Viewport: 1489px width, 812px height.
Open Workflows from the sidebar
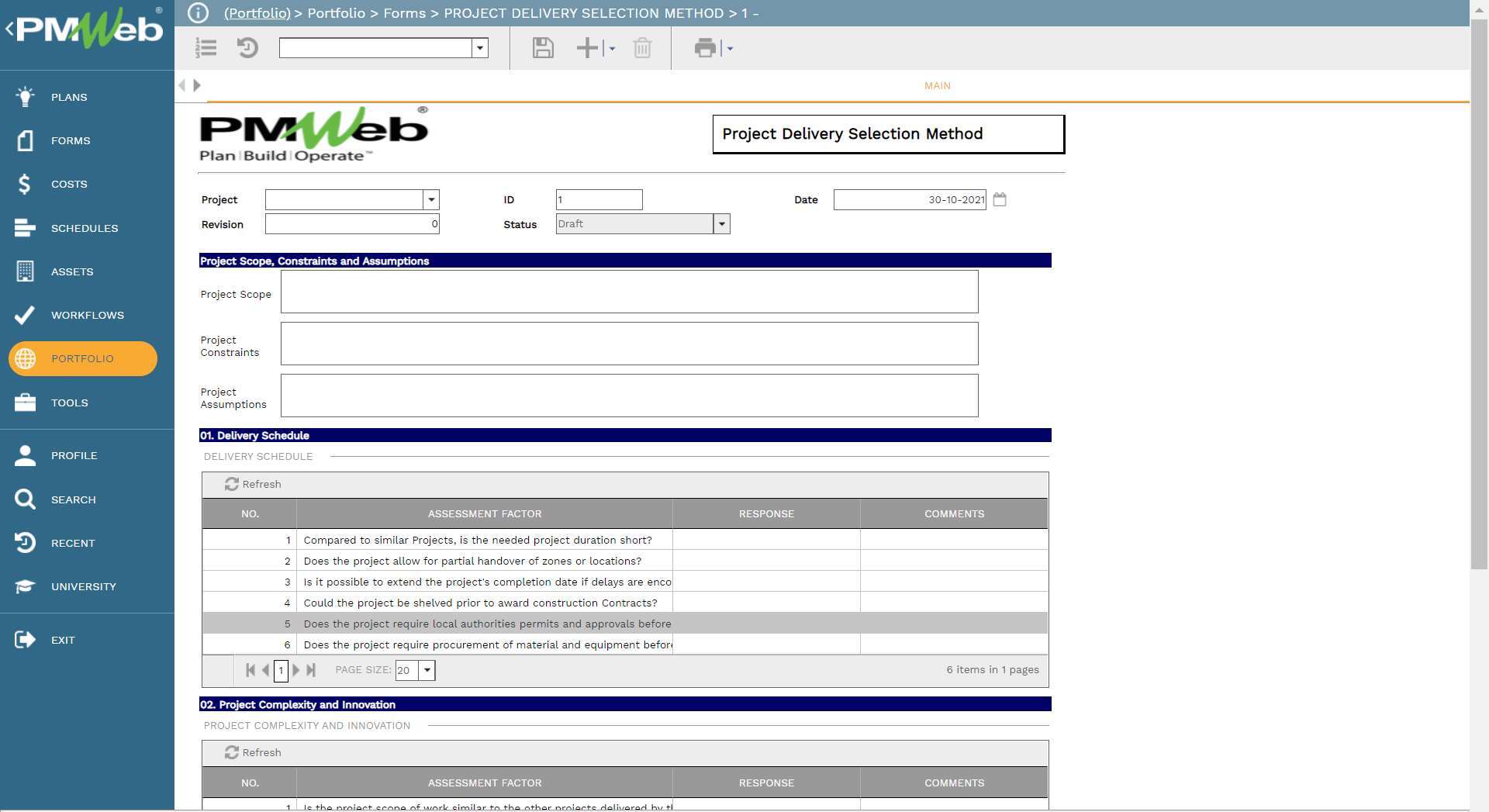pyautogui.click(x=87, y=315)
